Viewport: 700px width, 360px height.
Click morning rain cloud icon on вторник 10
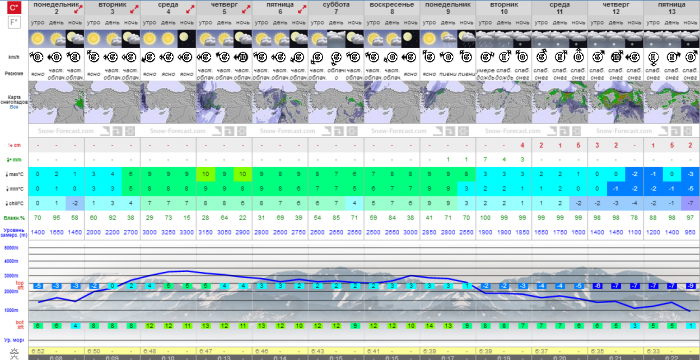coord(485,39)
